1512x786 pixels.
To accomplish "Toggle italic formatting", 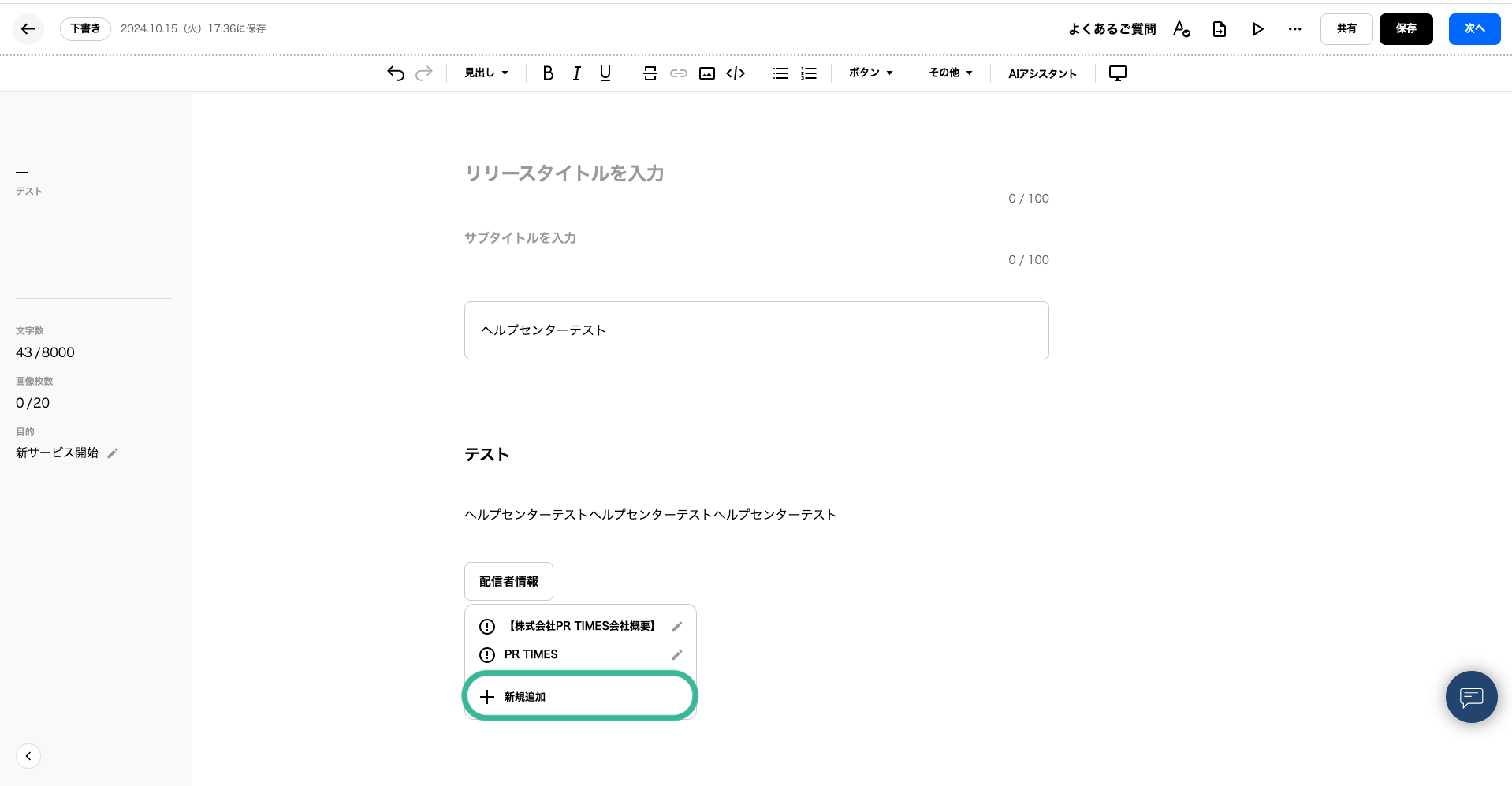I will point(576,73).
